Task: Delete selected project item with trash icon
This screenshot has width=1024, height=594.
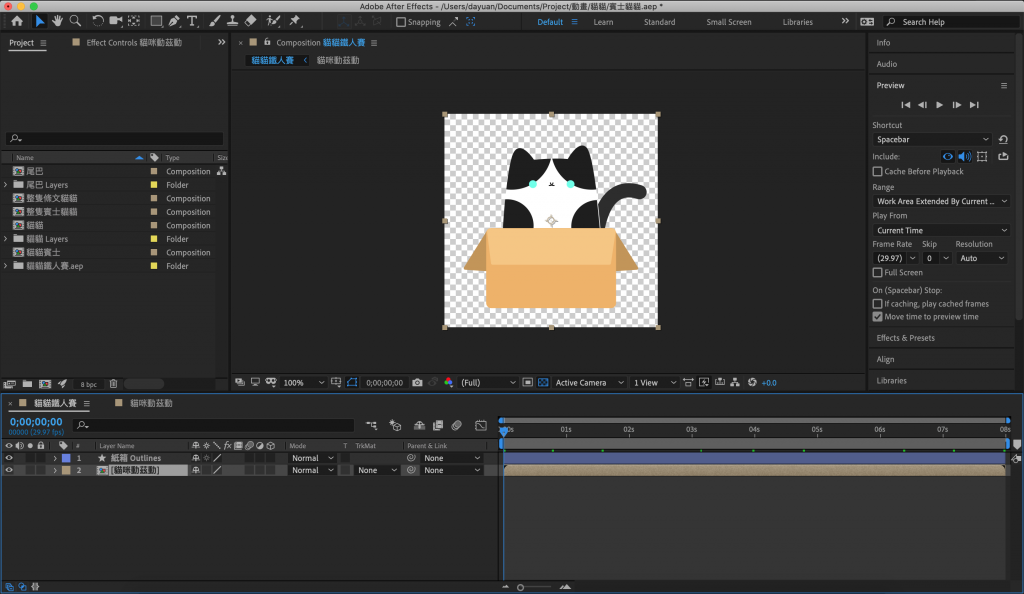Action: tap(113, 384)
